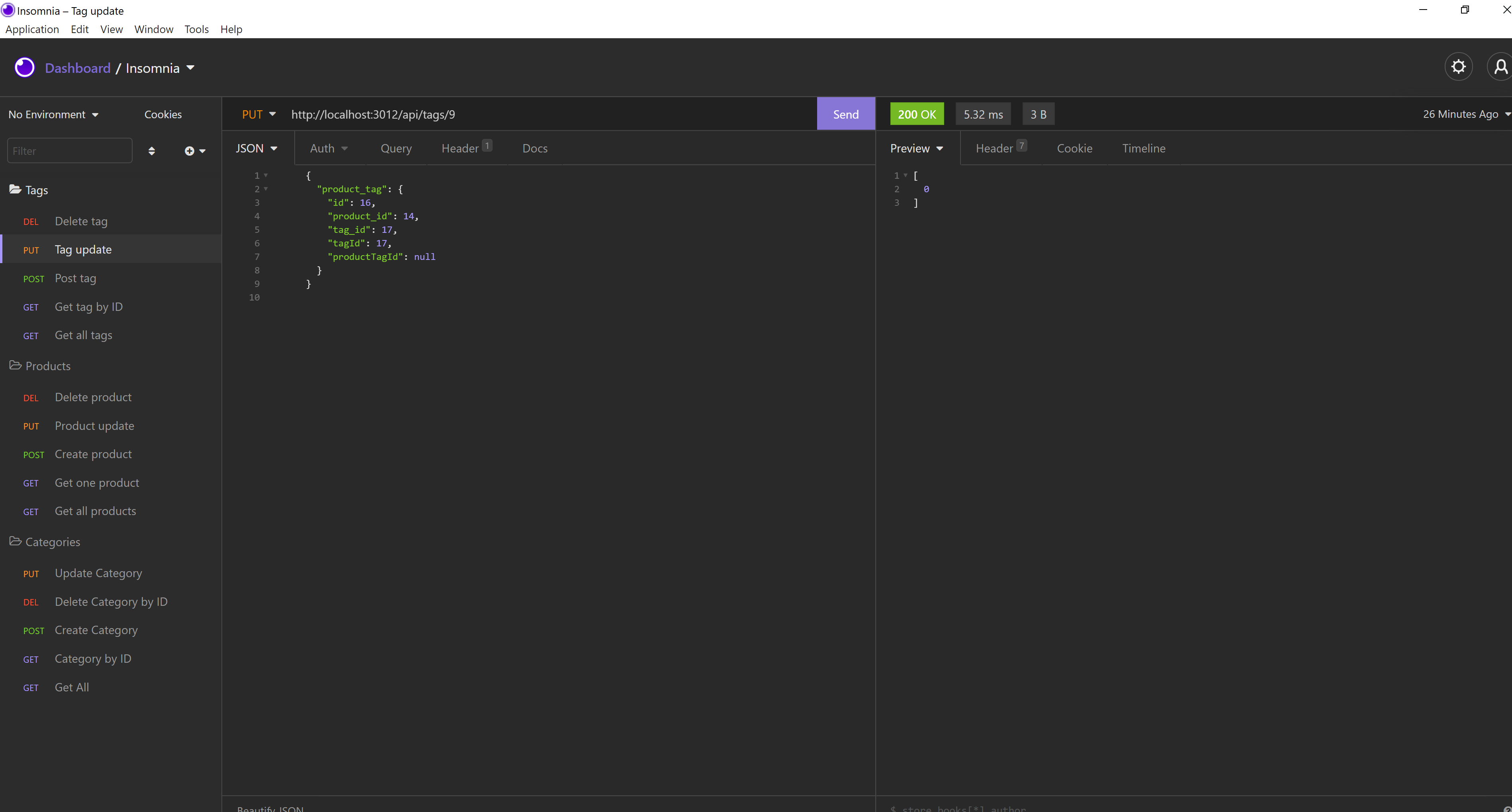Click the account user icon

pos(1500,67)
